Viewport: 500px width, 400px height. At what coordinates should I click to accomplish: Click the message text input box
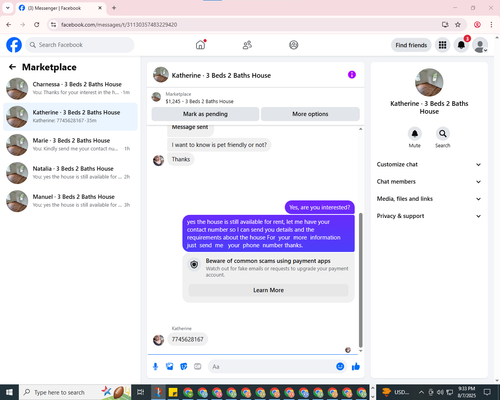pos(272,367)
